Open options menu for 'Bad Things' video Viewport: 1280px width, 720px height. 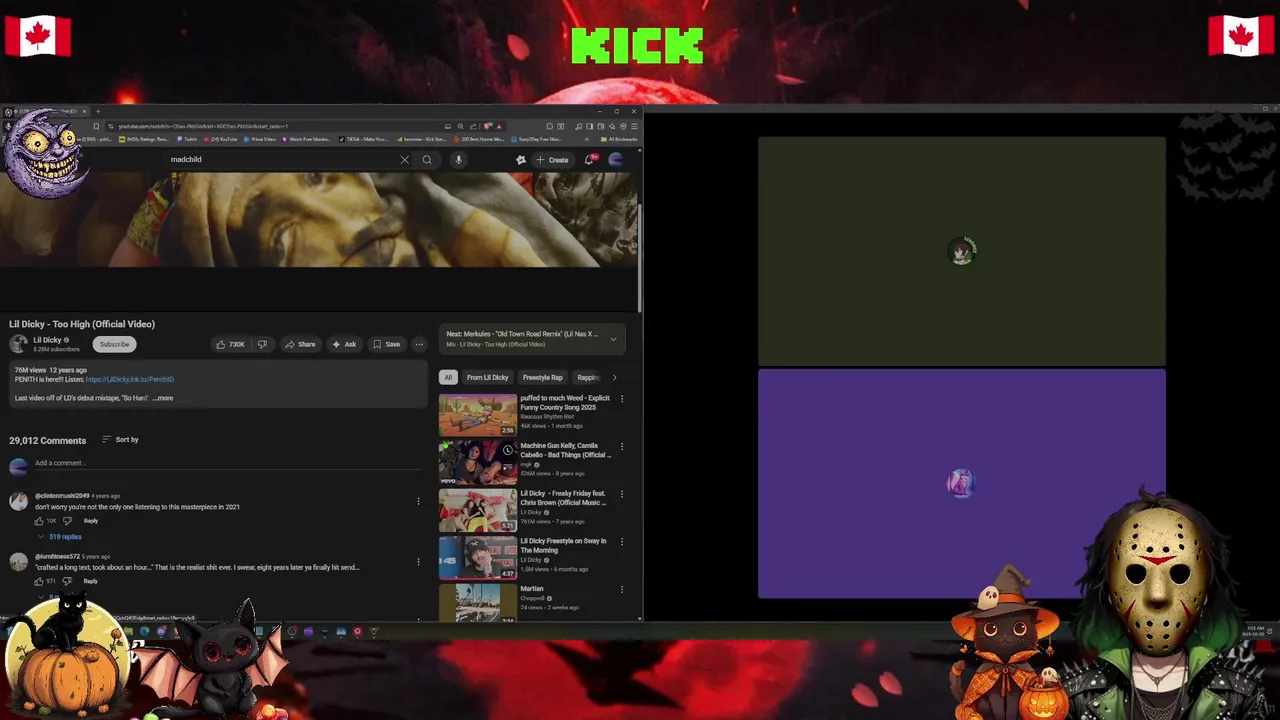[622, 447]
